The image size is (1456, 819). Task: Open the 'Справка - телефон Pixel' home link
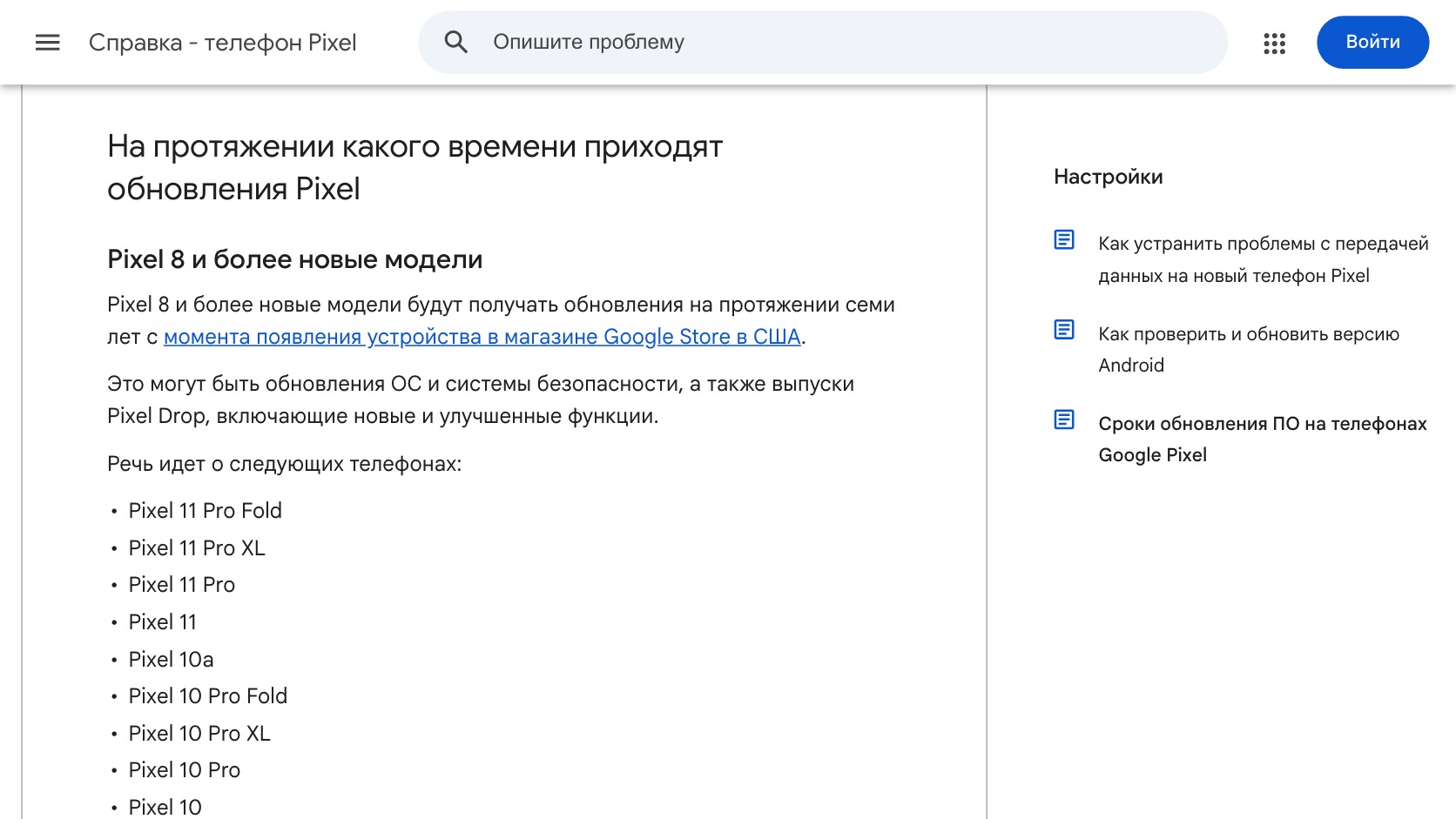pyautogui.click(x=223, y=43)
